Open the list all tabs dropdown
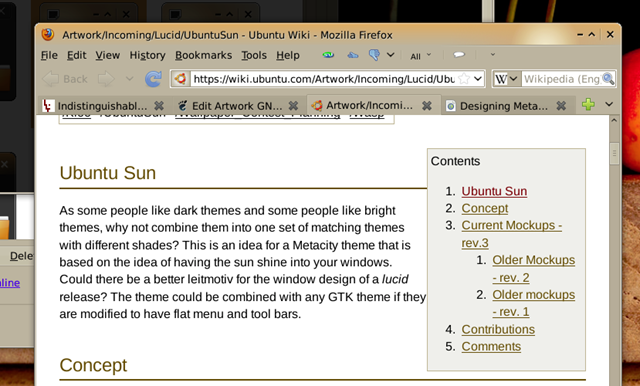Viewport: 640px width, 386px height. (x=609, y=104)
